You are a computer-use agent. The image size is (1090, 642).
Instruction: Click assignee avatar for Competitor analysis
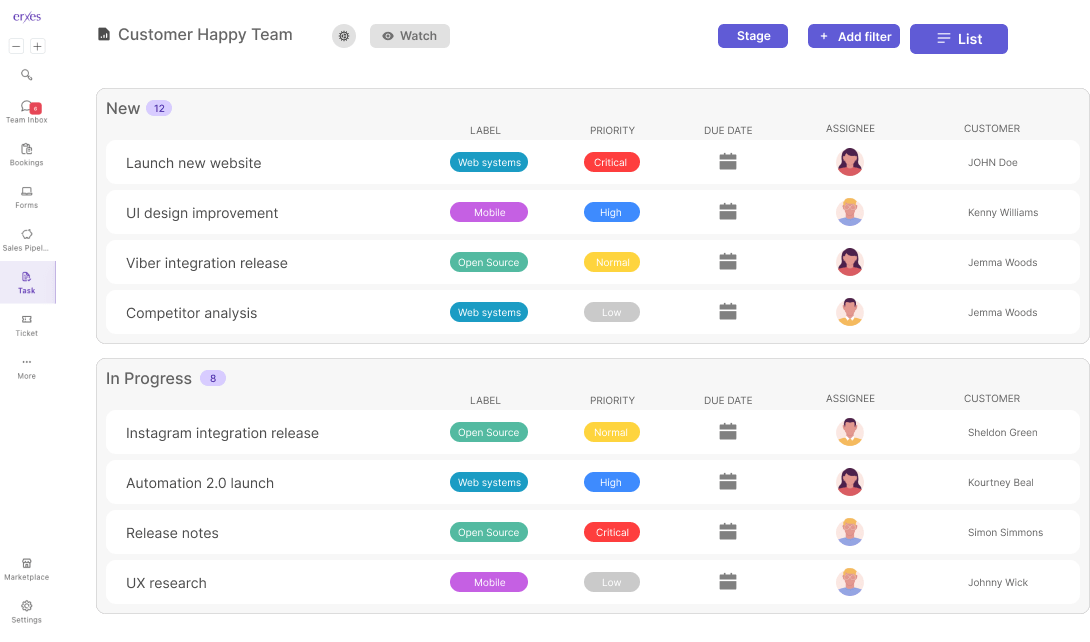849,312
